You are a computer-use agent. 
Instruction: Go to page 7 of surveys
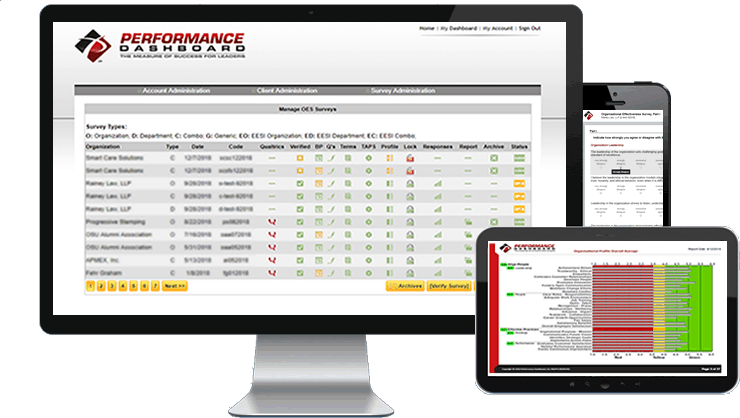(155, 286)
